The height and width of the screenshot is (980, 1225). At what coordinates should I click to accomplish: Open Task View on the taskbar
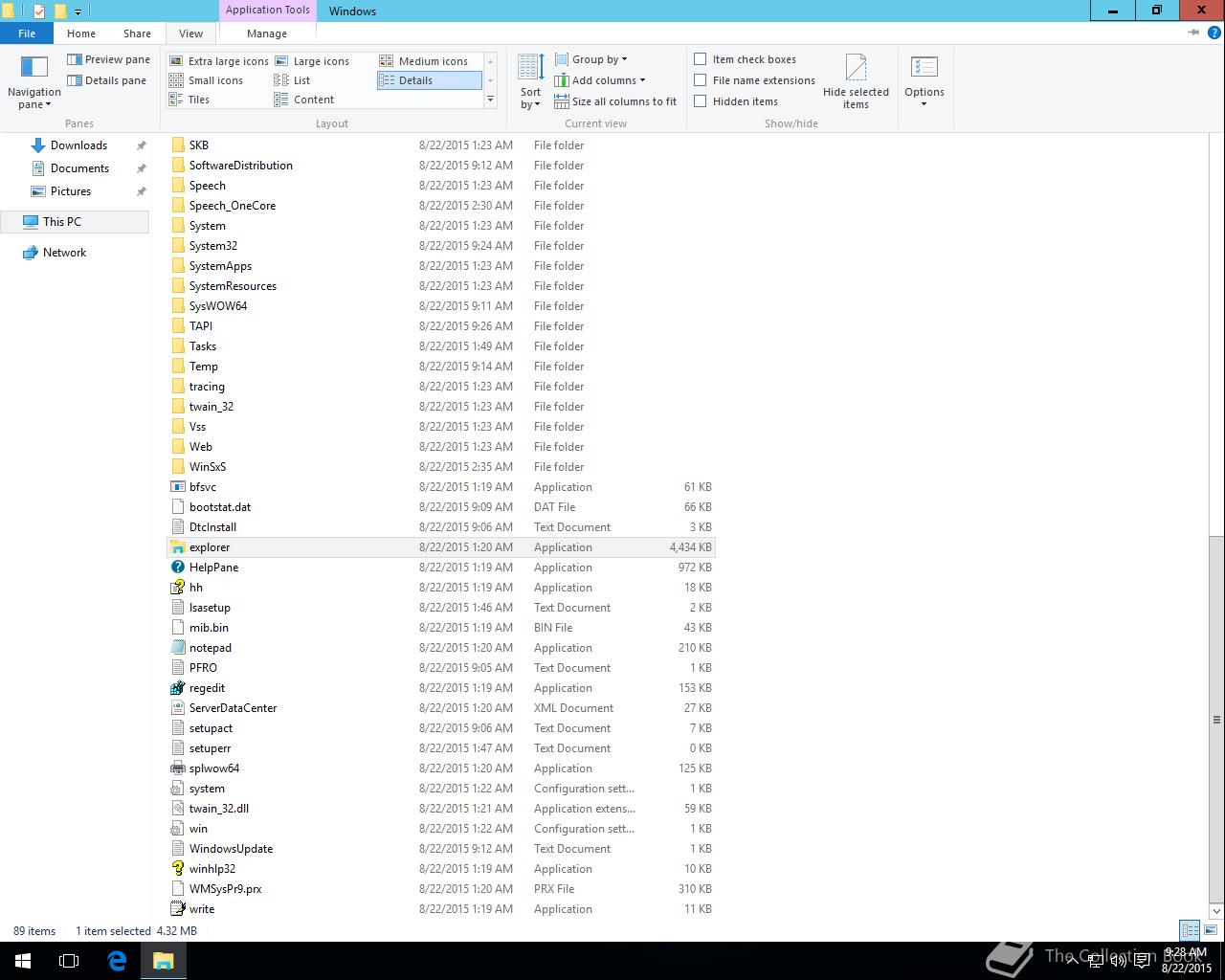(69, 961)
